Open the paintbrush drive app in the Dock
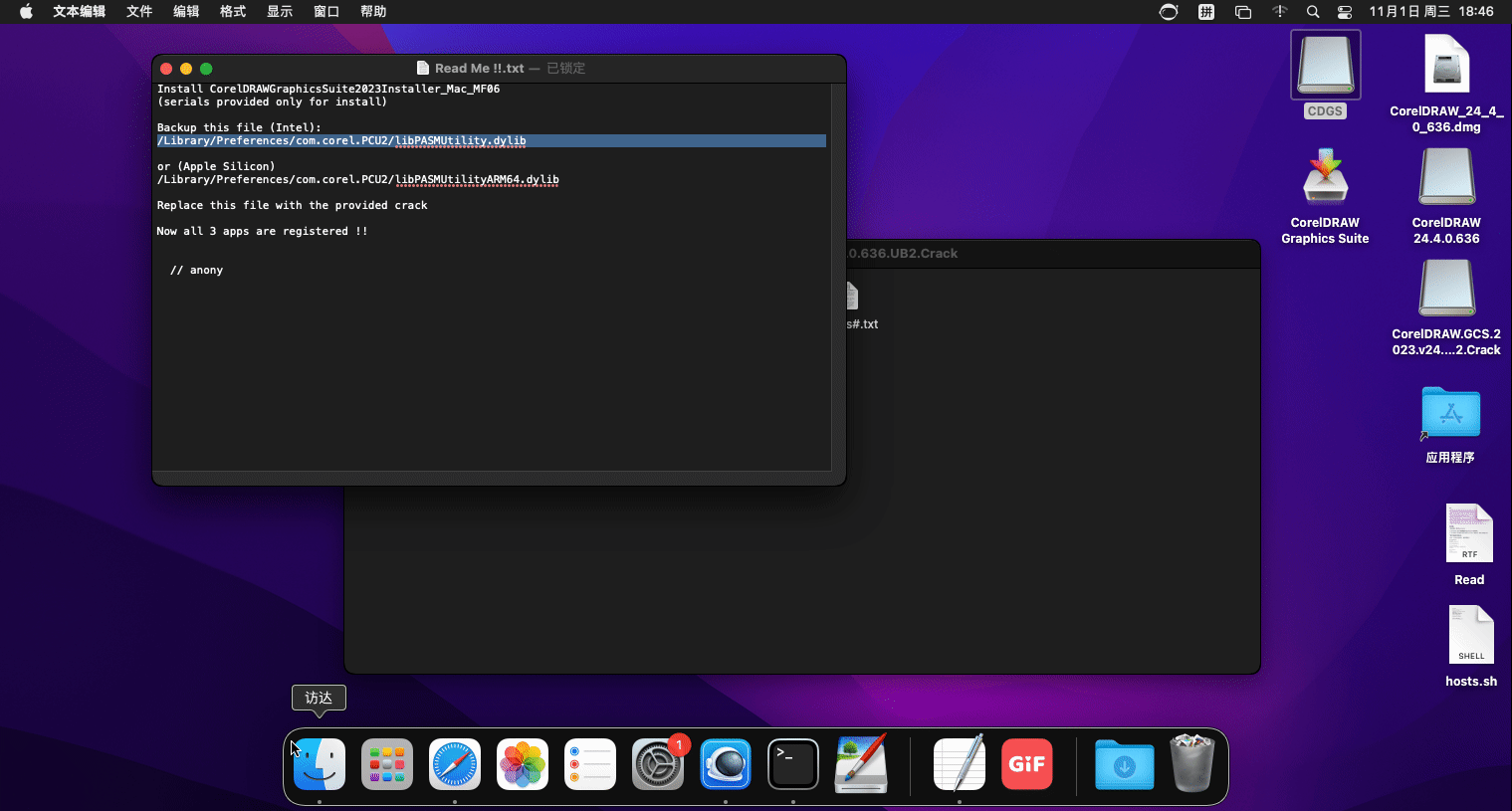Image resolution: width=1512 pixels, height=811 pixels. tap(861, 764)
